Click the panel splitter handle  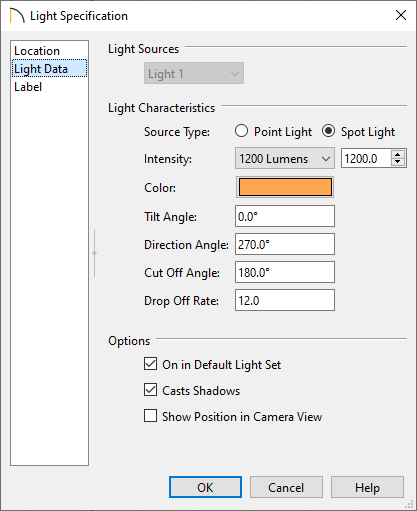[95, 253]
